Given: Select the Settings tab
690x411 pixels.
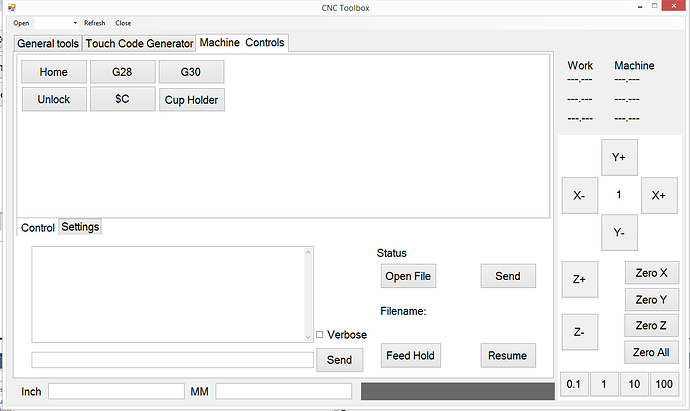Looking at the screenshot, I should tap(80, 227).
